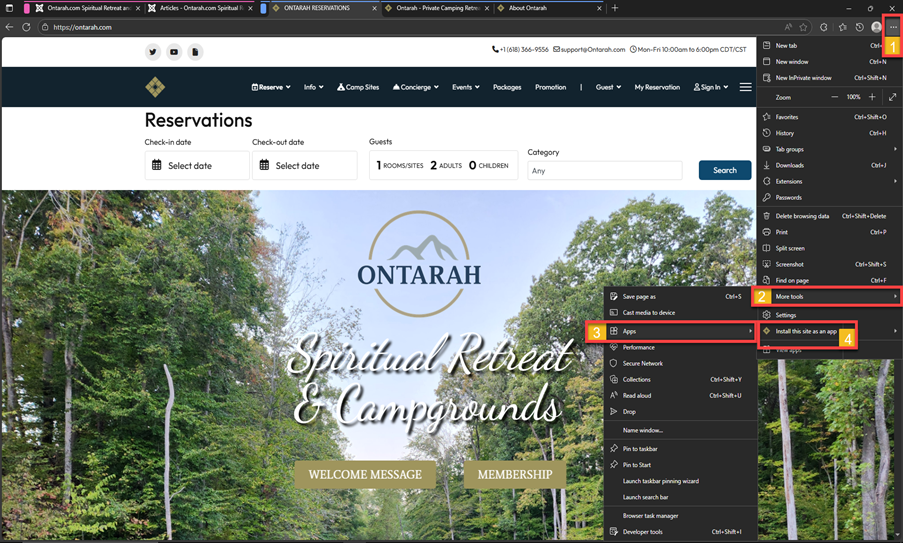Image resolution: width=903 pixels, height=543 pixels.
Task: Click the Search button
Action: click(x=724, y=170)
